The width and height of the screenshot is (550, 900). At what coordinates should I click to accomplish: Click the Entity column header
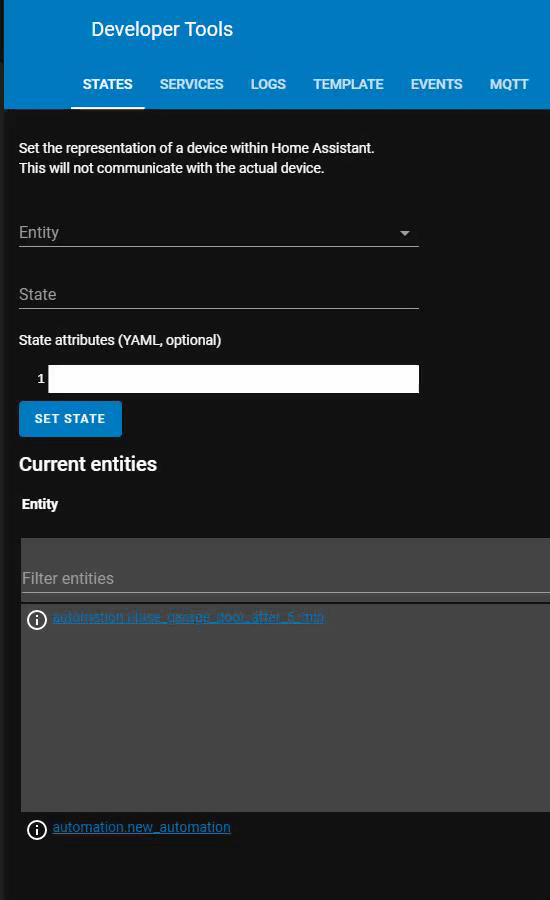coord(40,504)
